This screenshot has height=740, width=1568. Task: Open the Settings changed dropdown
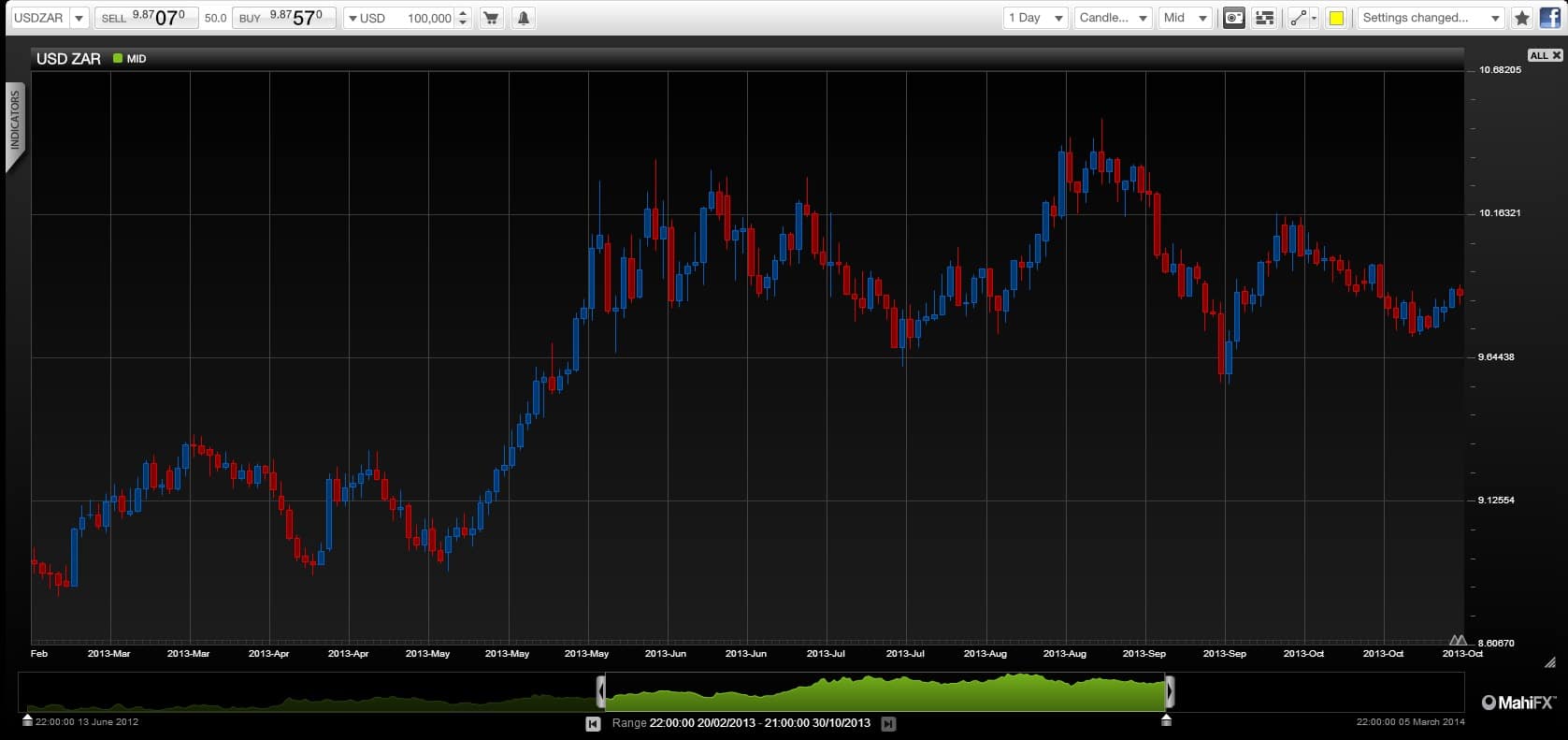(1431, 18)
